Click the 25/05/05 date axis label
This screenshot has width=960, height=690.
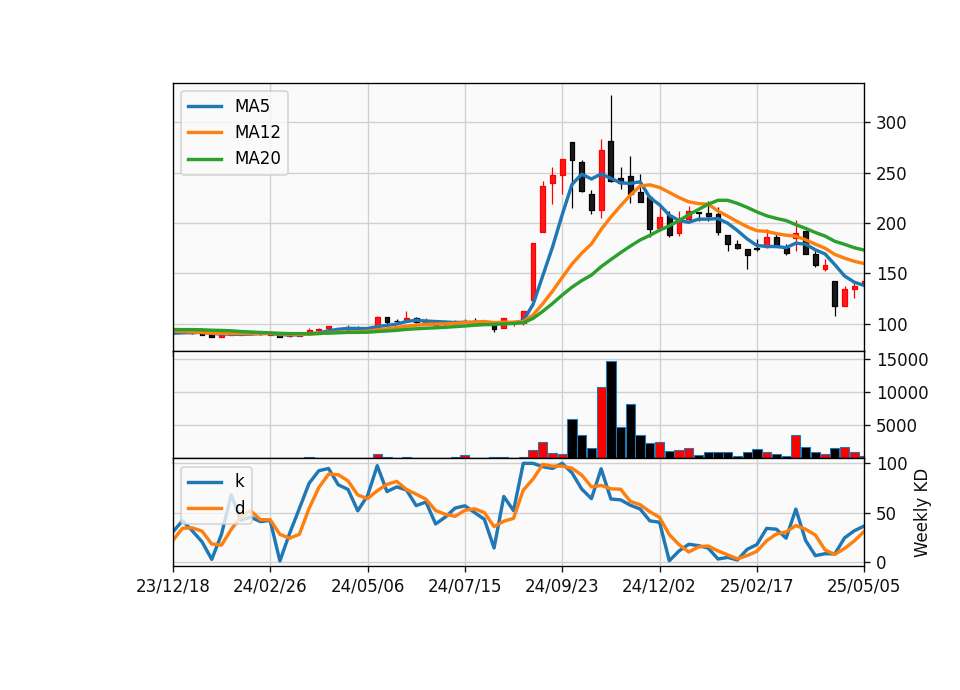point(863,586)
